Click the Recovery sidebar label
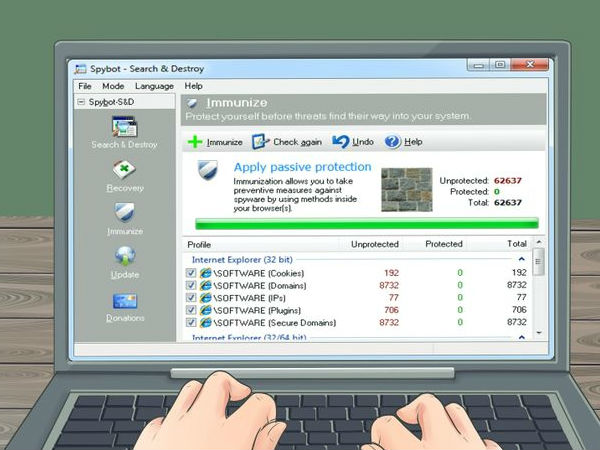 125,188
